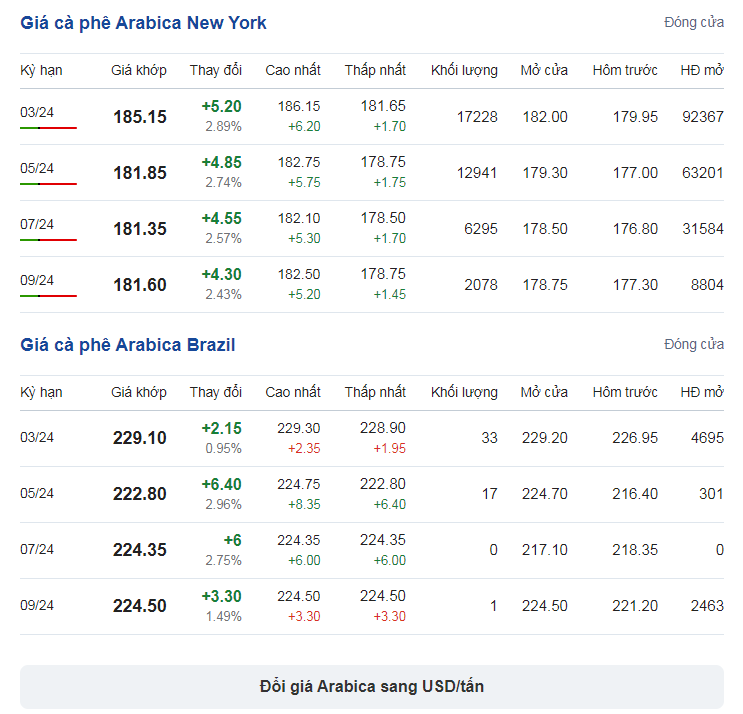Click the 222.80 matched price for 05/24

click(x=140, y=494)
